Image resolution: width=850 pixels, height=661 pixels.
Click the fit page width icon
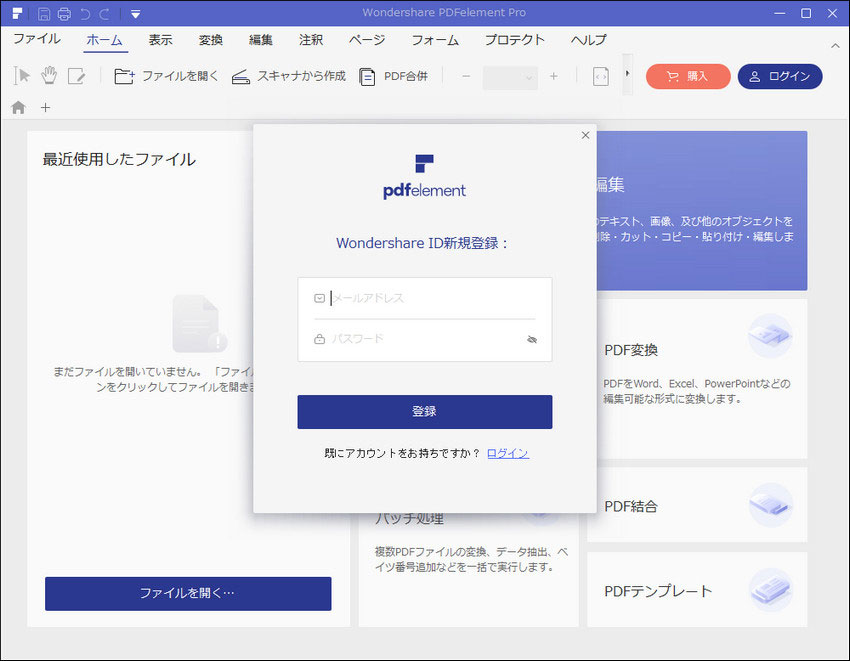click(x=601, y=76)
